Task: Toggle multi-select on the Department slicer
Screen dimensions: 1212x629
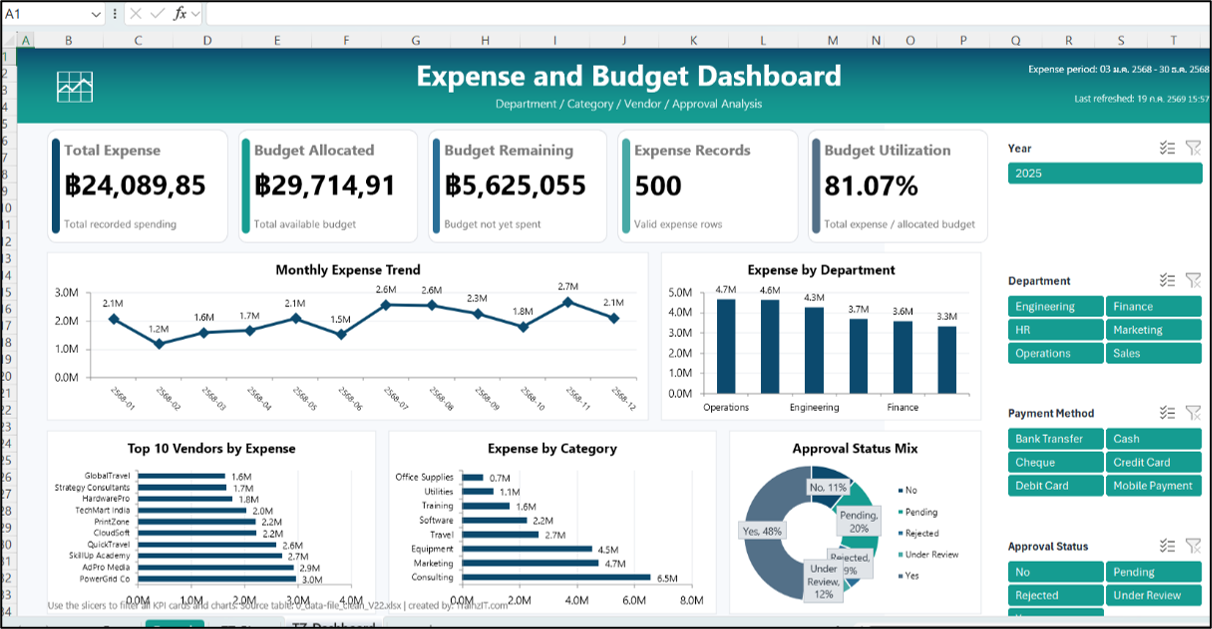Action: (x=1167, y=281)
